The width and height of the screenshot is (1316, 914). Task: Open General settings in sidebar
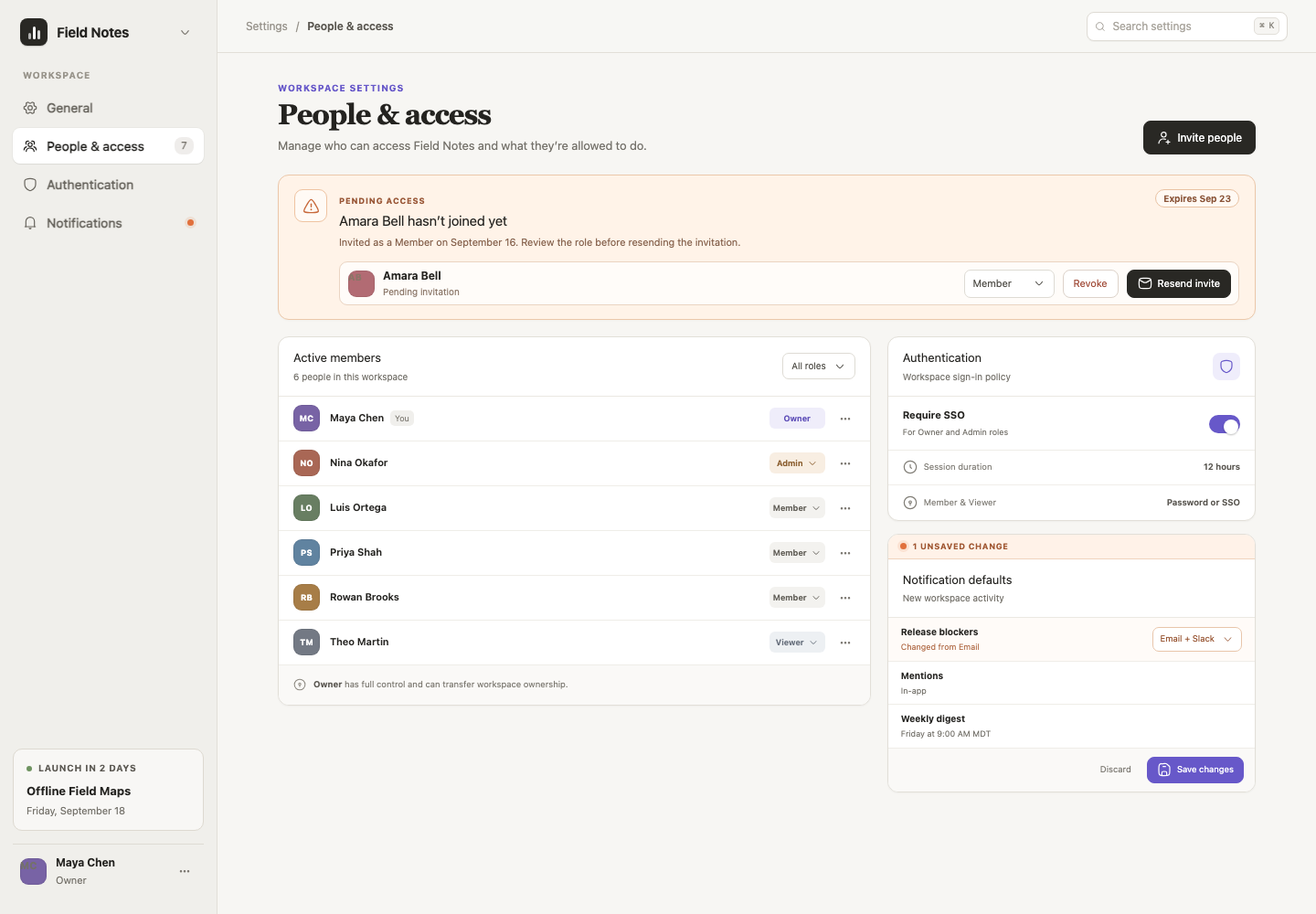(108, 108)
